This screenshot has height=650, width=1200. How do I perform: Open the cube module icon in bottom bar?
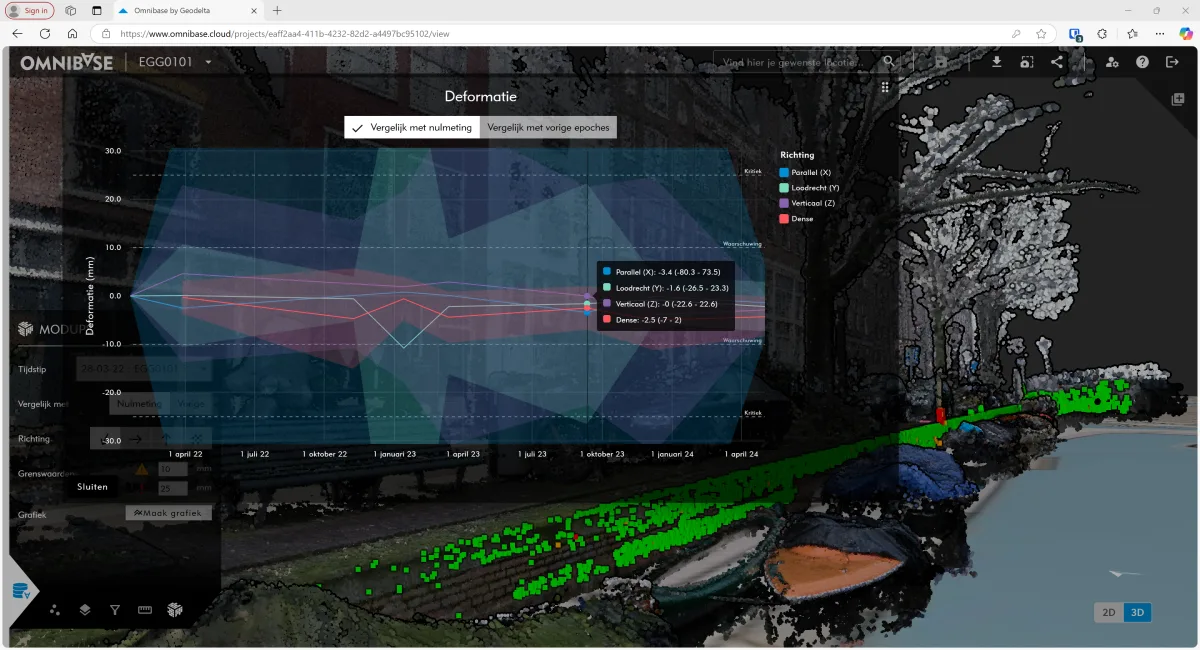coord(175,609)
